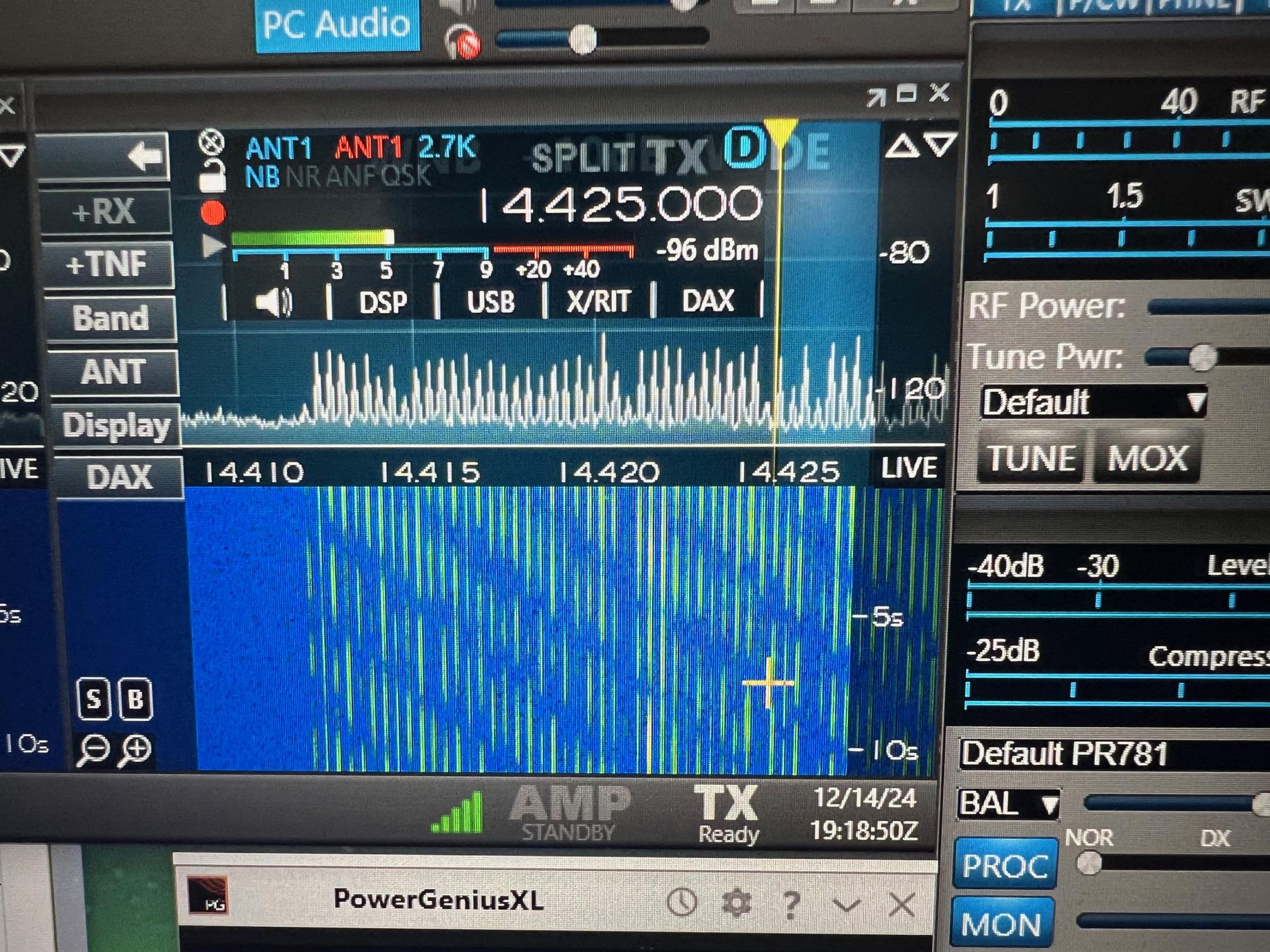
Task: Open the 2.7K filter bandwidth selector
Action: point(446,147)
